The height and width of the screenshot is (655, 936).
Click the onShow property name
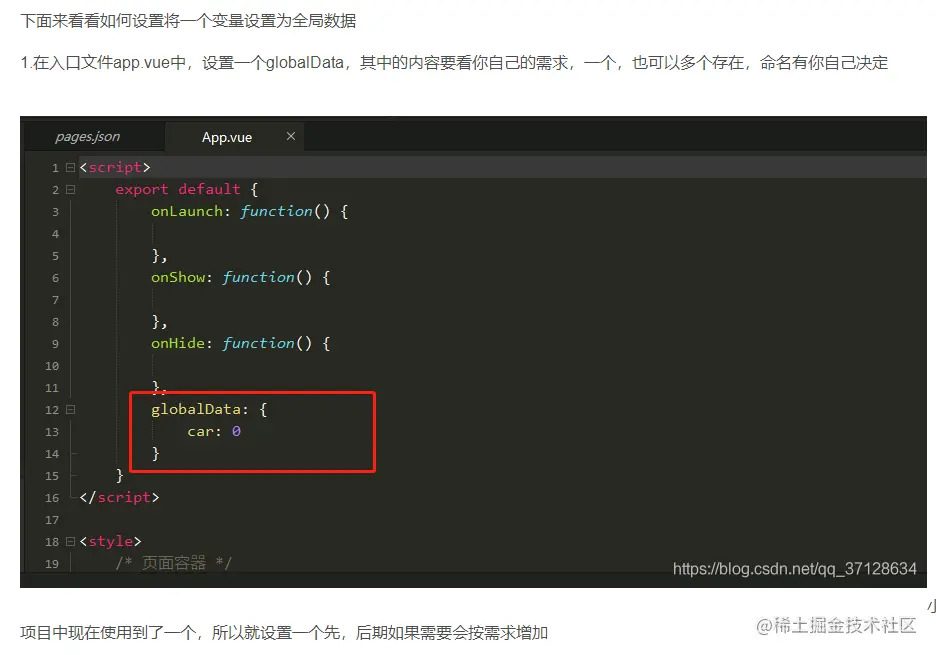177,278
